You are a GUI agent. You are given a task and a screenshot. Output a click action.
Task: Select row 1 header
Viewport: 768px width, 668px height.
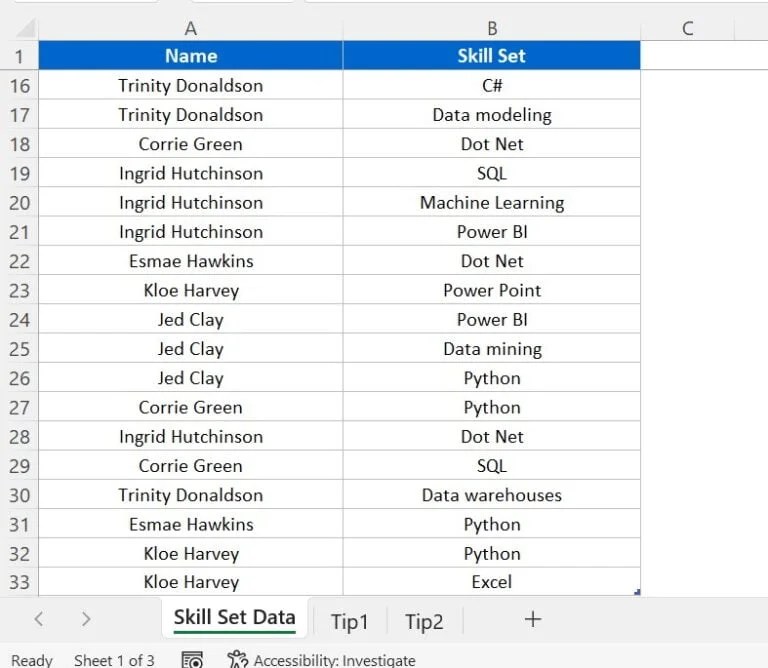pos(19,55)
